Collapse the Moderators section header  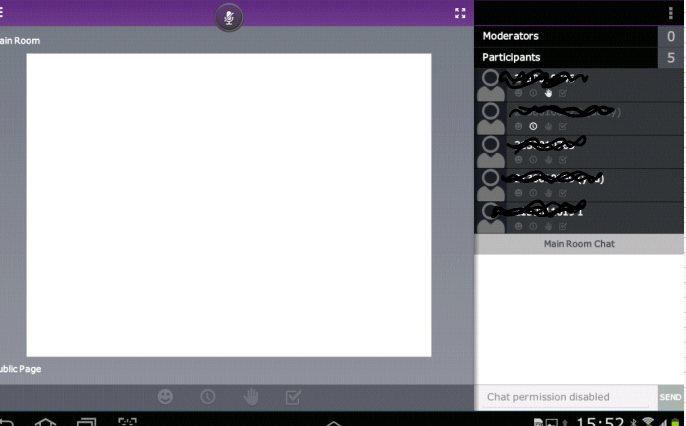[566, 36]
